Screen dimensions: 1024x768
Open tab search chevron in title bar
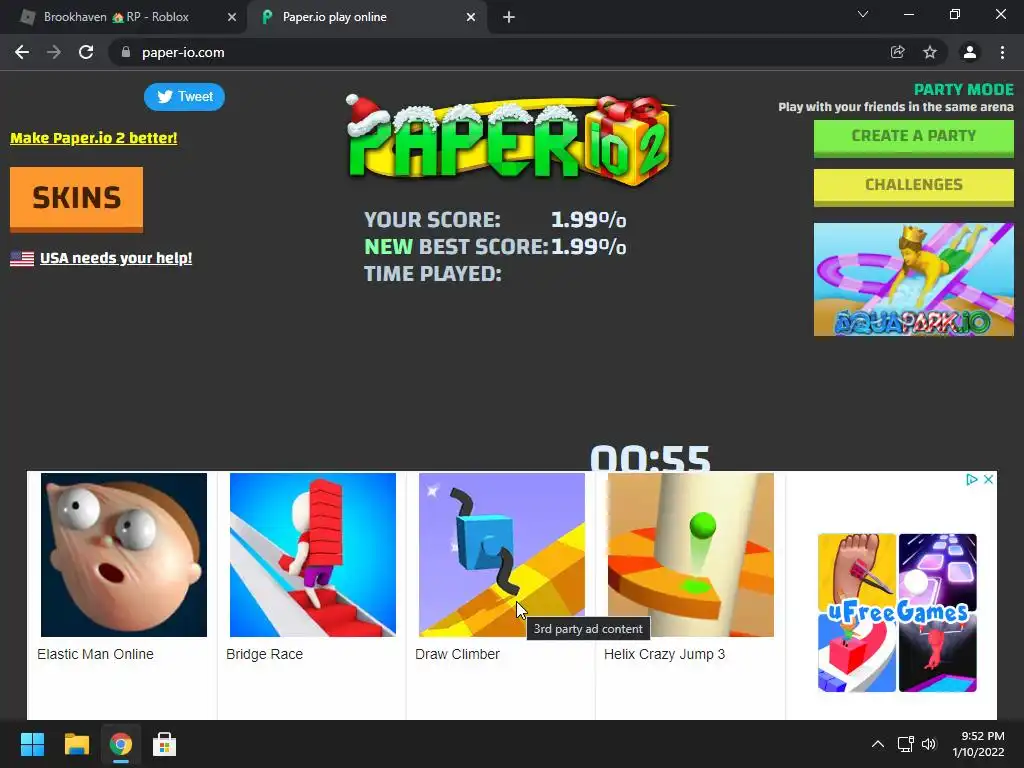863,14
